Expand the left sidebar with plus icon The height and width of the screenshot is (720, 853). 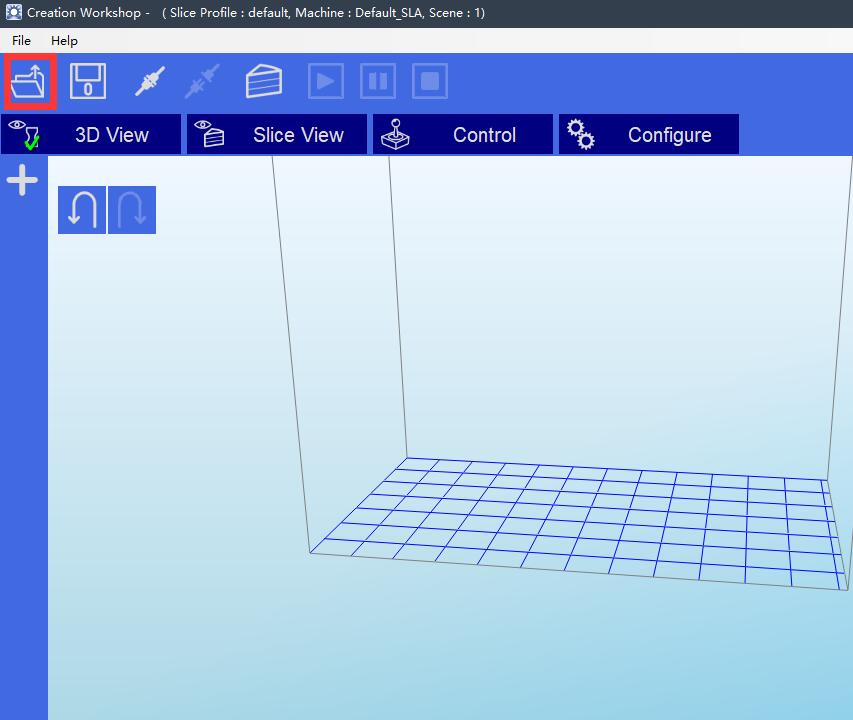[22, 181]
